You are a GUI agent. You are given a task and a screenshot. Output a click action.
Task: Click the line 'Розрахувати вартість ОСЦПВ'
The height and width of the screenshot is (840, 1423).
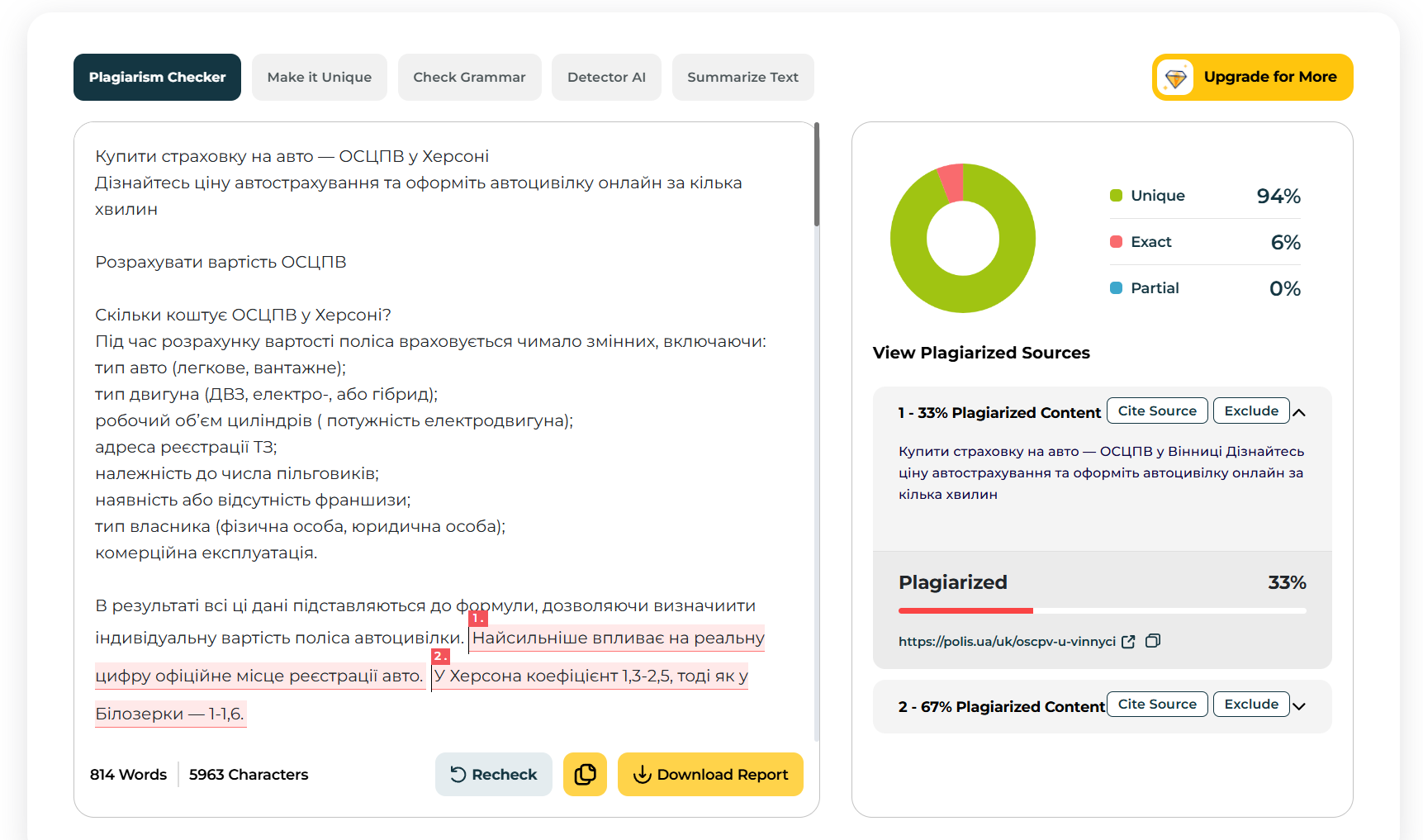pyautogui.click(x=221, y=262)
